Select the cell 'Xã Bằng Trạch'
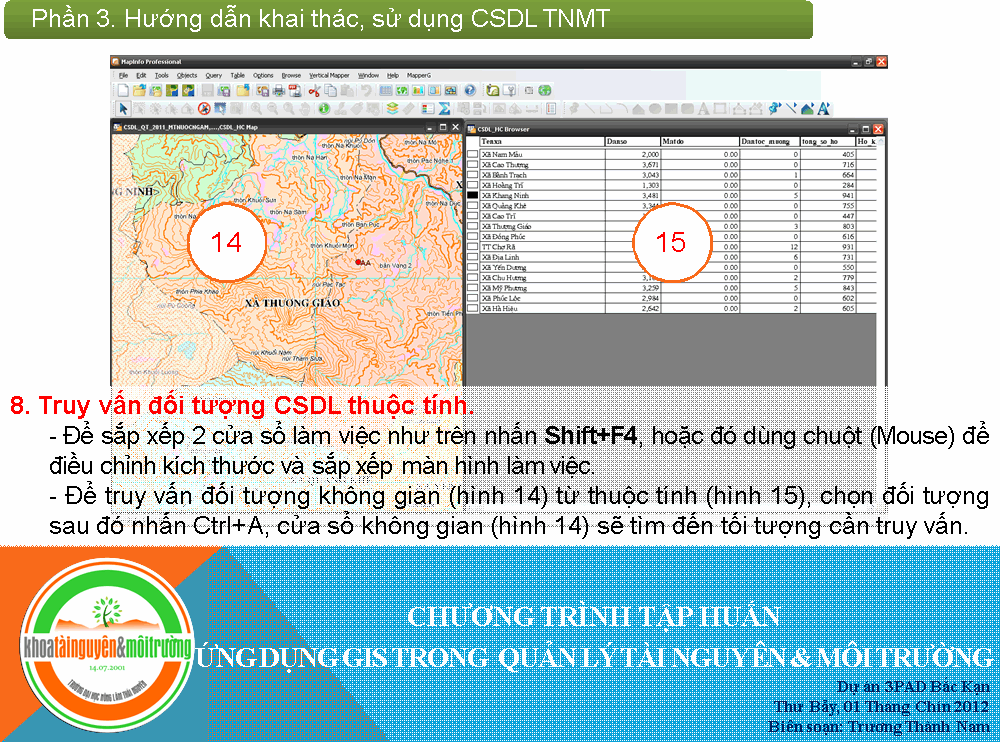The image size is (1000, 742). pyautogui.click(x=541, y=175)
